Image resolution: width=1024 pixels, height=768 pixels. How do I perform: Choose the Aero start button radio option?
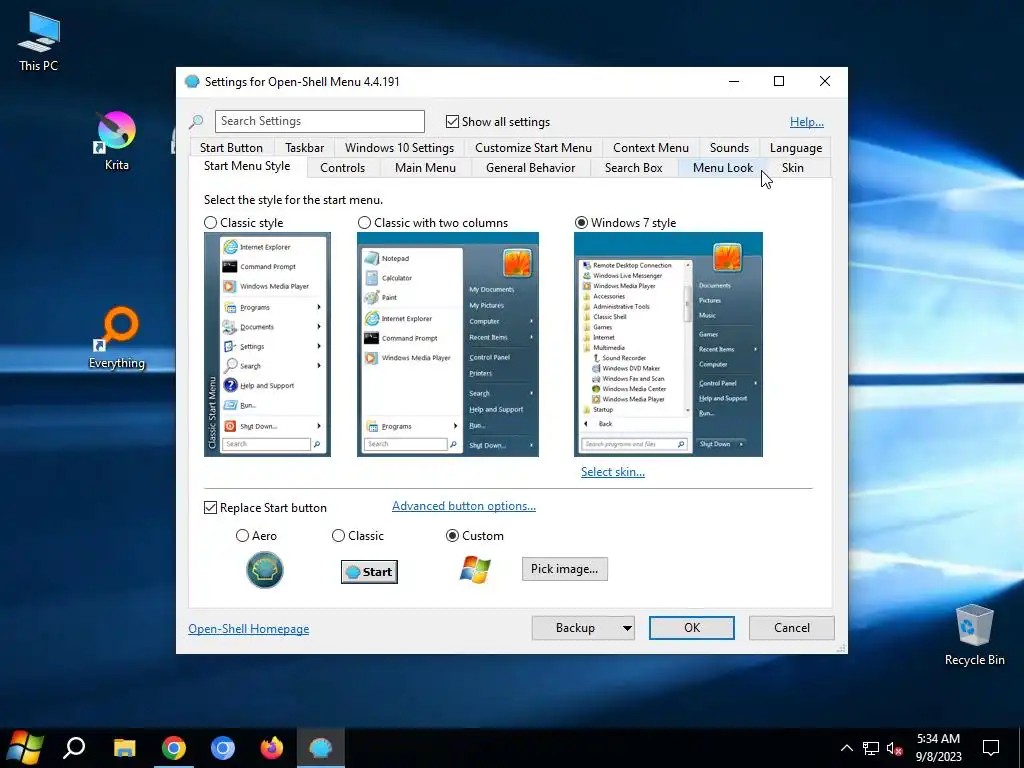(x=242, y=536)
